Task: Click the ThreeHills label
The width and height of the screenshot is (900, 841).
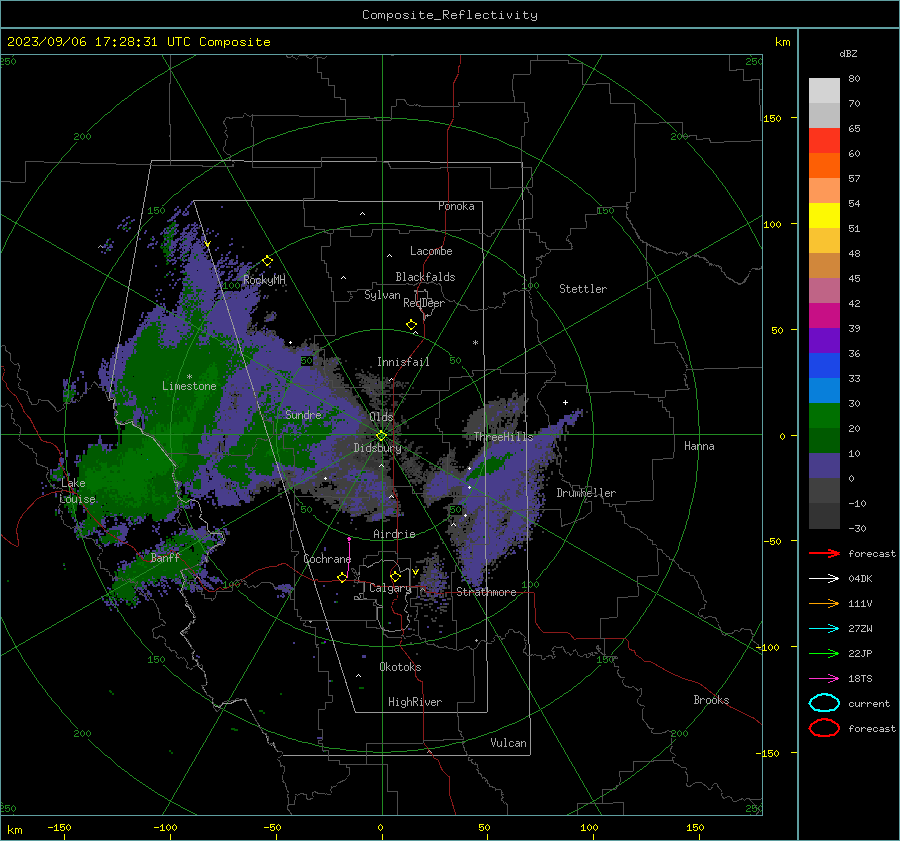Action: pyautogui.click(x=503, y=437)
